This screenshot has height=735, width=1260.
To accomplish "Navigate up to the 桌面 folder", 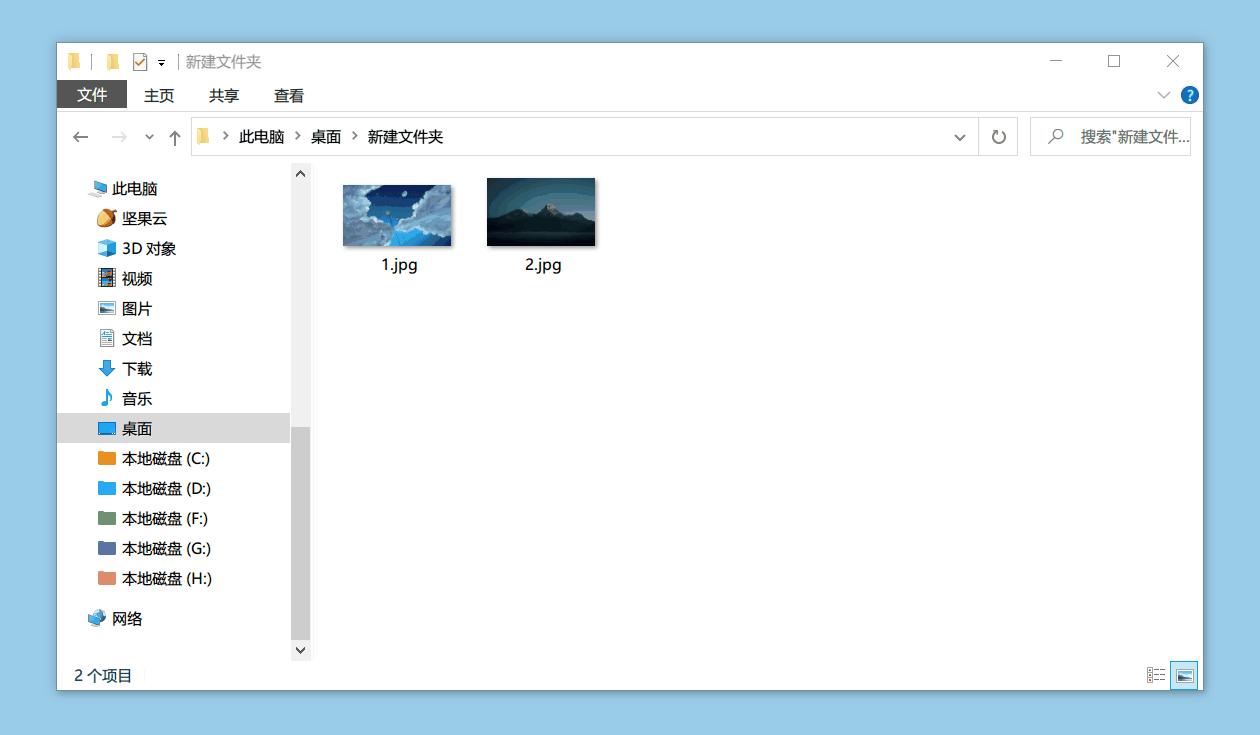I will tap(325, 136).
